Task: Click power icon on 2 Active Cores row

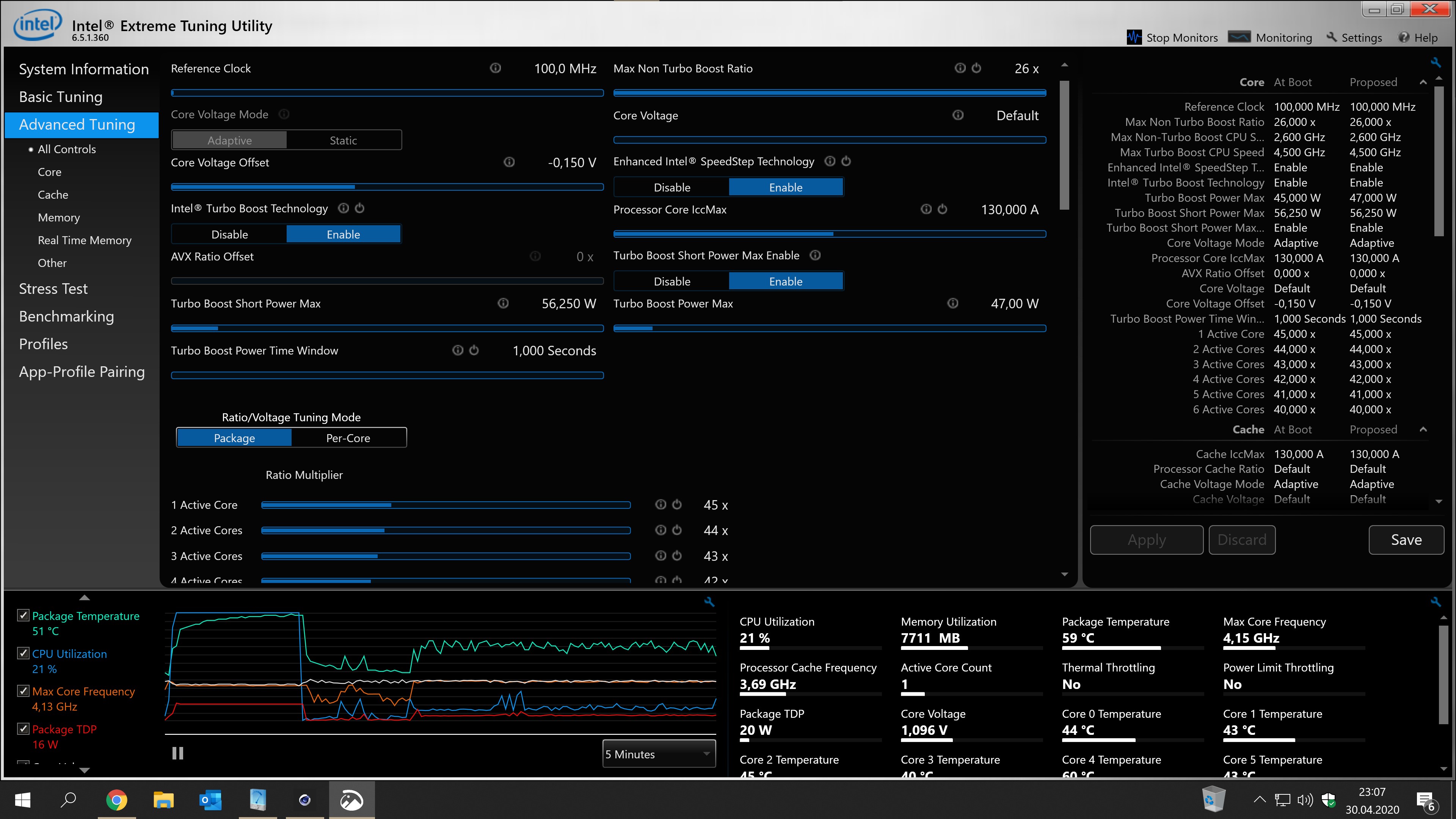Action: coord(676,530)
